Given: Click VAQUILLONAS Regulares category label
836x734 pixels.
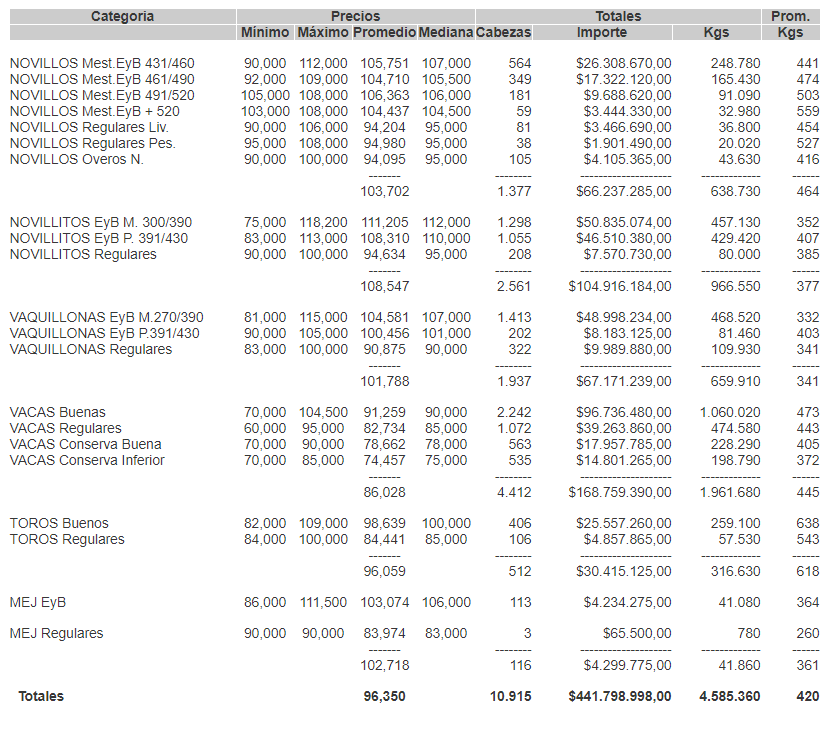Looking at the screenshot, I should coord(91,349).
